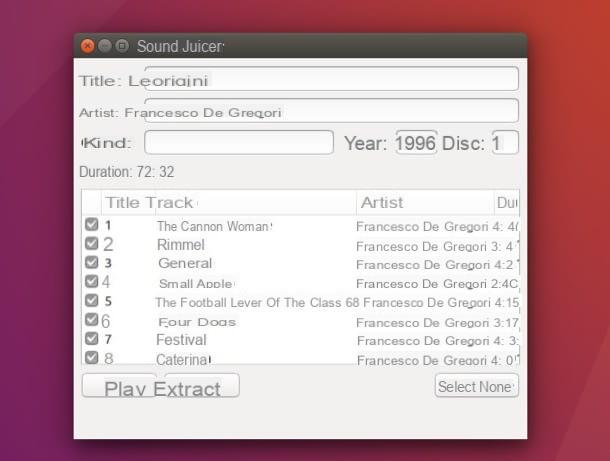The width and height of the screenshot is (610, 461).
Task: Select the track title Four Dogs
Action: coord(197,322)
